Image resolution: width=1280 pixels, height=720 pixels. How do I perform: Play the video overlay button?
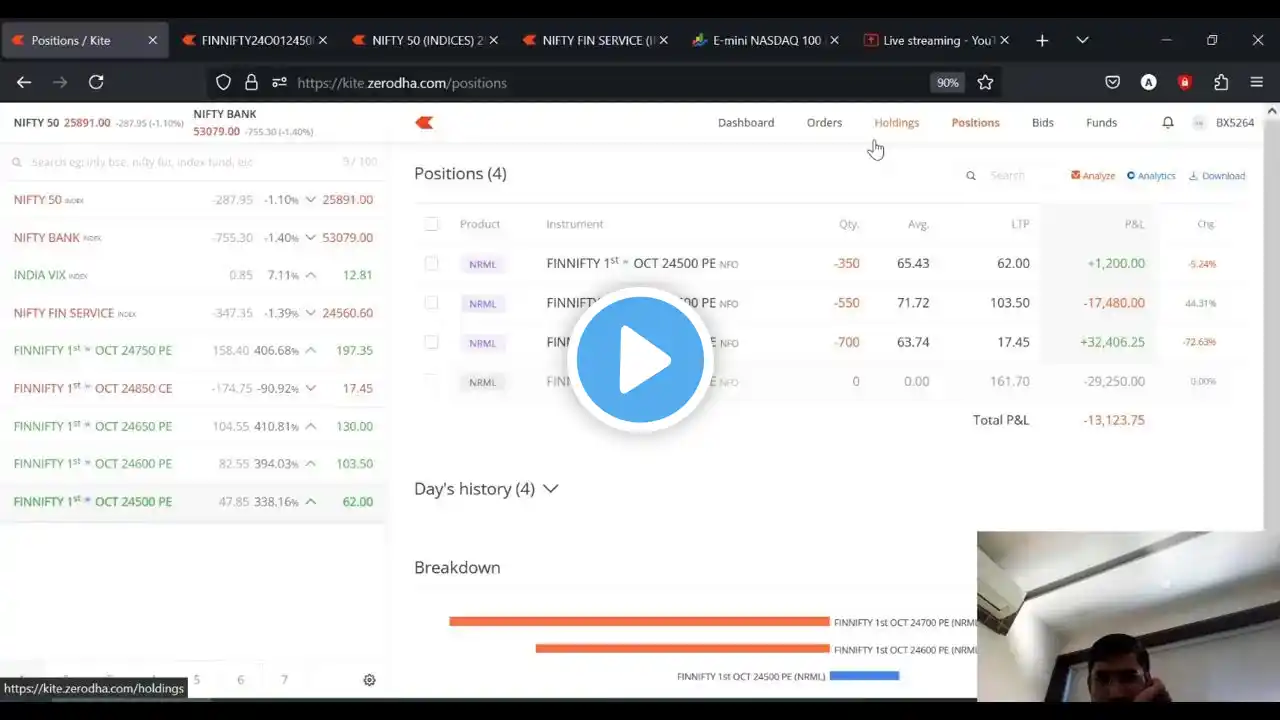pos(640,359)
